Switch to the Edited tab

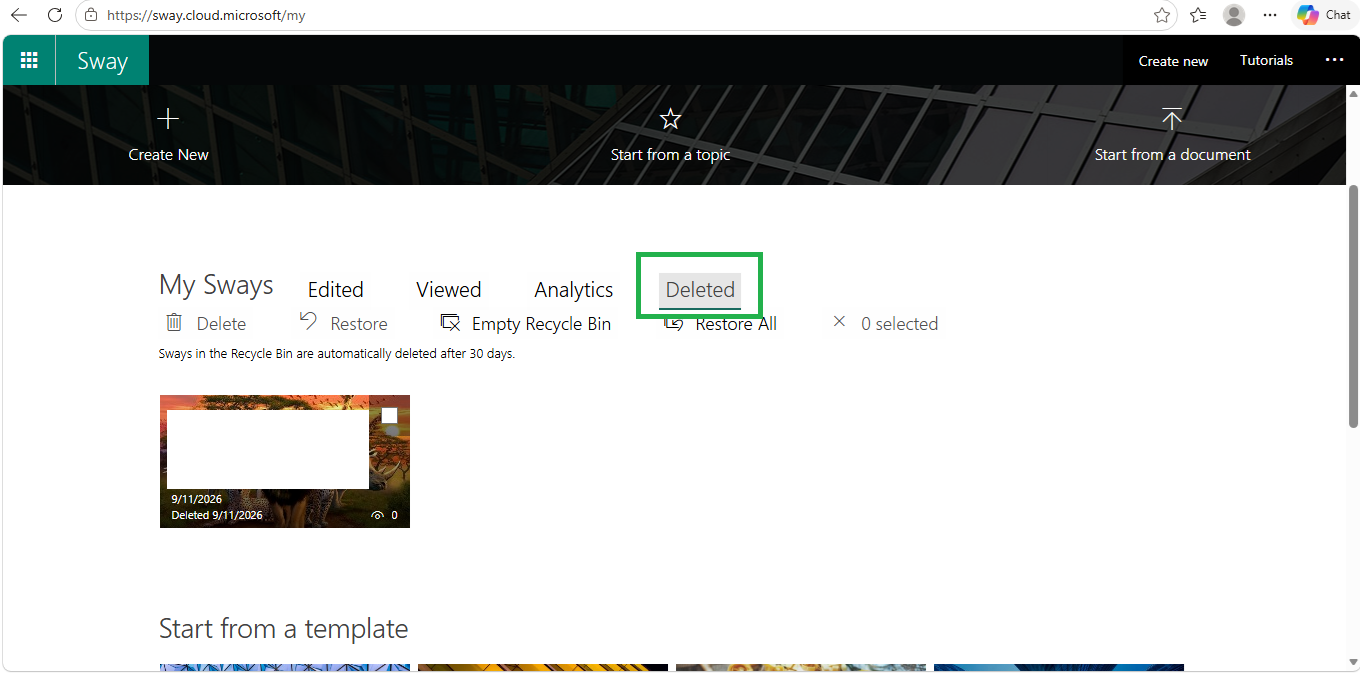tap(335, 290)
